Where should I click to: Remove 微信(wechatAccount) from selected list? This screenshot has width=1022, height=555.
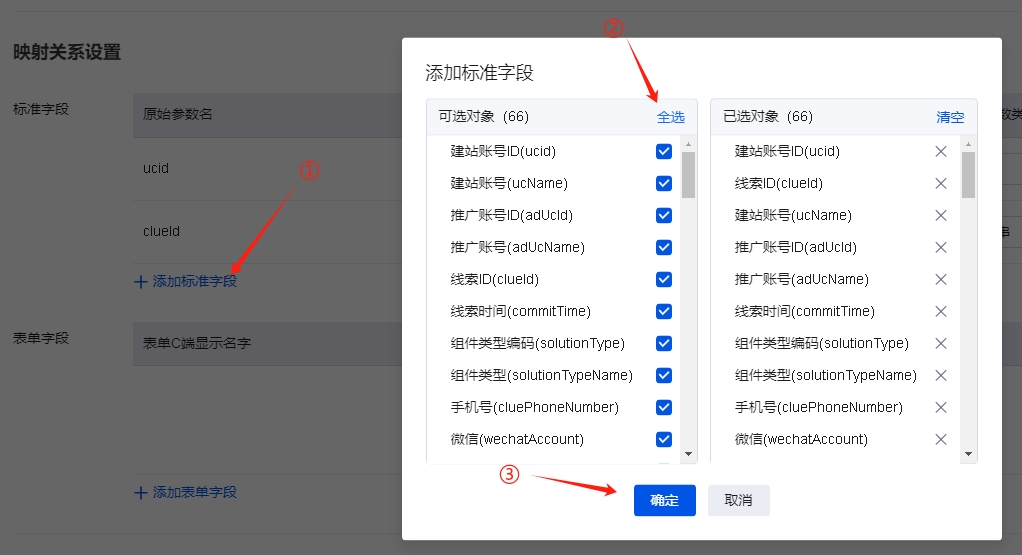coord(940,440)
